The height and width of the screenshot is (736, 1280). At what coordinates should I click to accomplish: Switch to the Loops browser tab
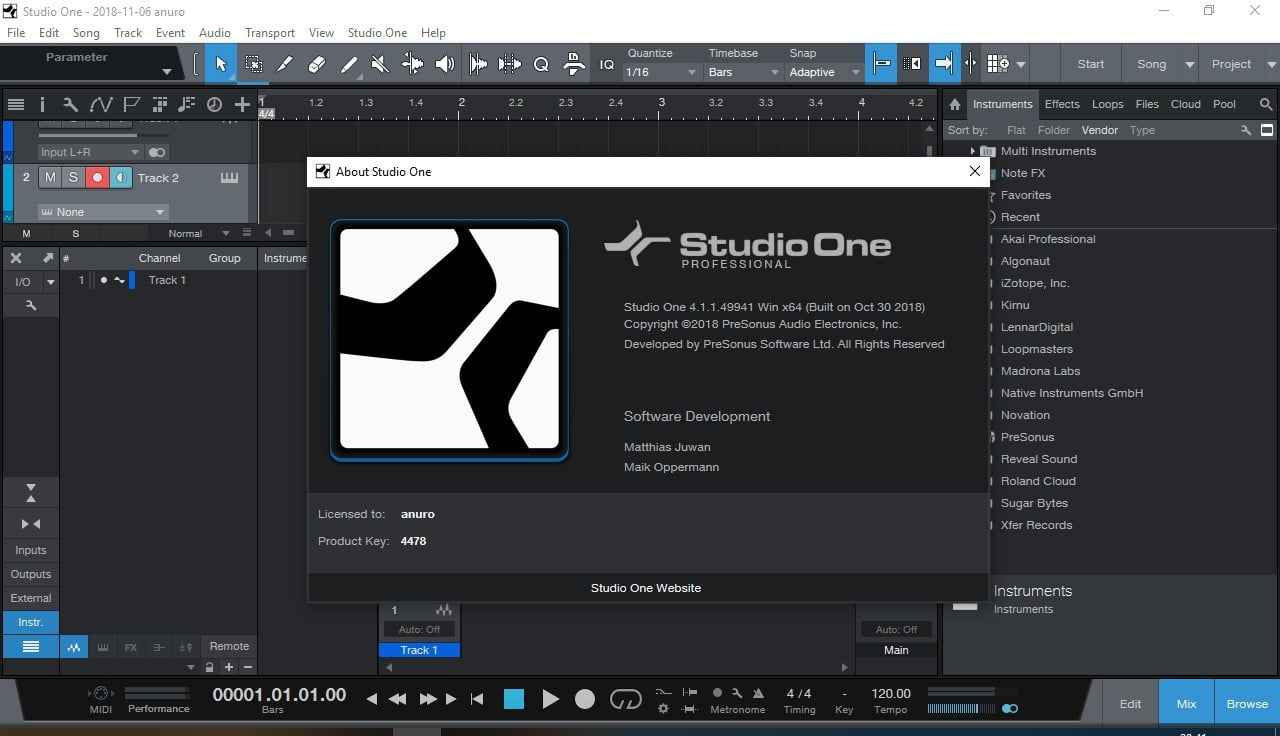1107,104
